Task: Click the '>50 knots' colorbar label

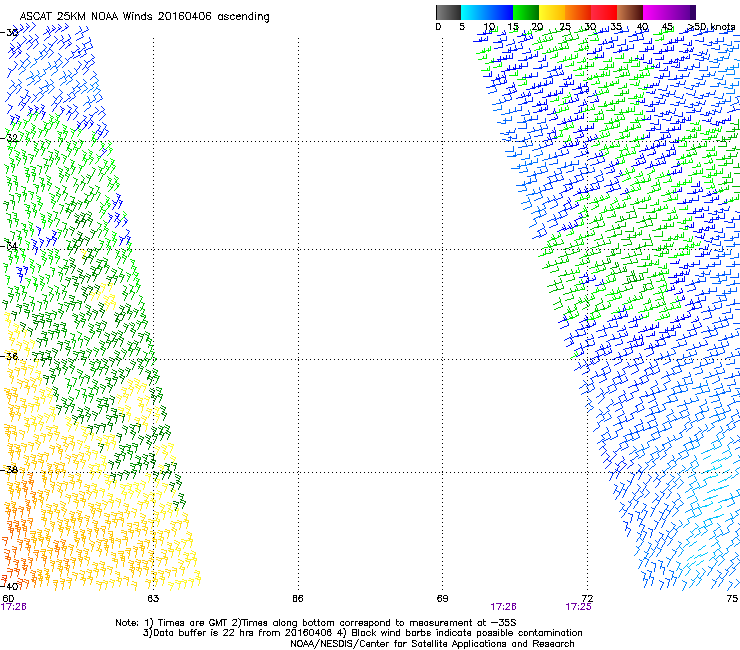Action: coord(712,27)
